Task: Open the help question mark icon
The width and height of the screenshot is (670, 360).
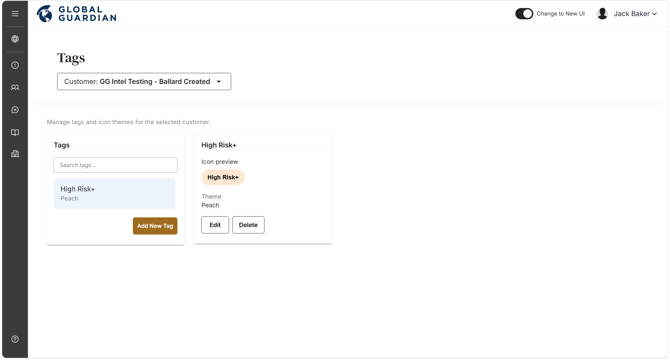Action: [15, 339]
